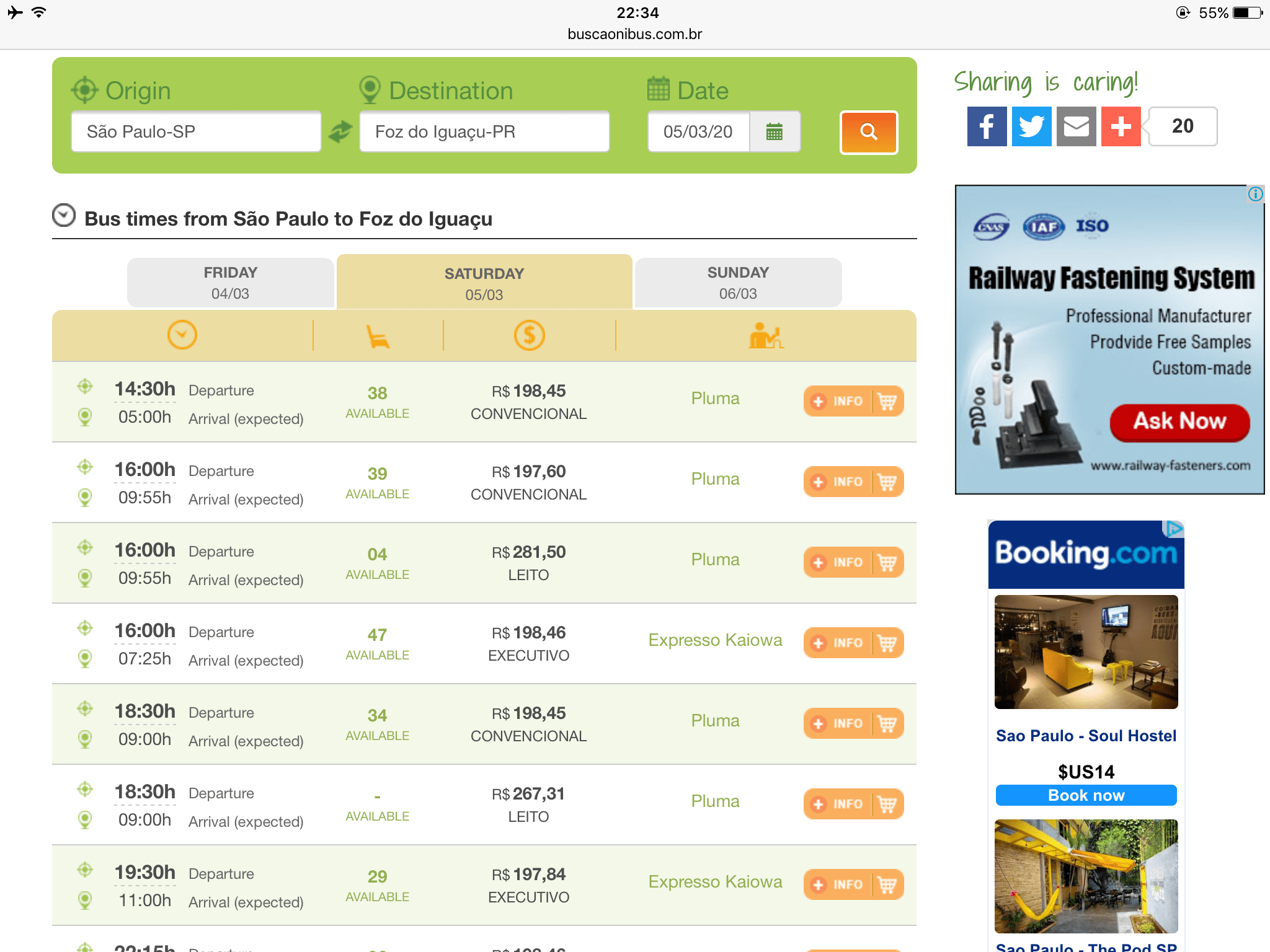Sort results by price dollar icon

[x=529, y=335]
